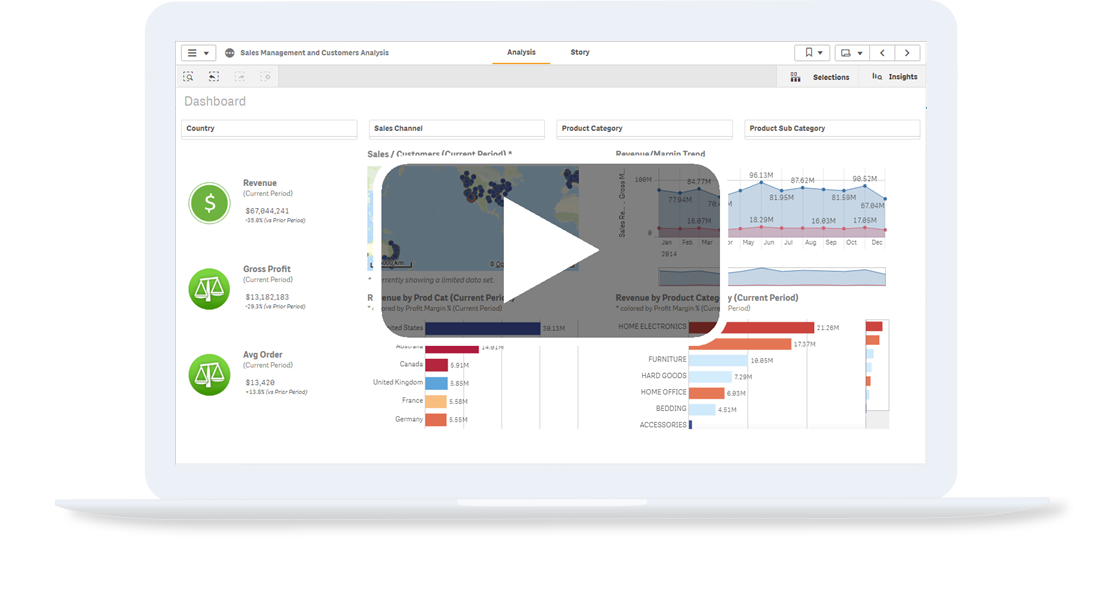Click the Avg Order value $13,420

coord(260,382)
